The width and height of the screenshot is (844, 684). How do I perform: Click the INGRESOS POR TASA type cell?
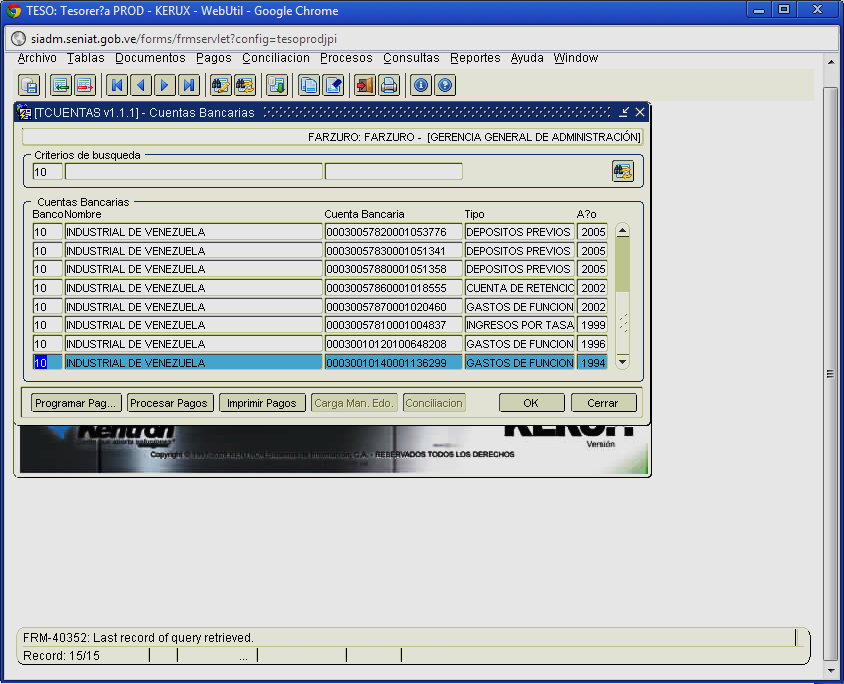520,325
